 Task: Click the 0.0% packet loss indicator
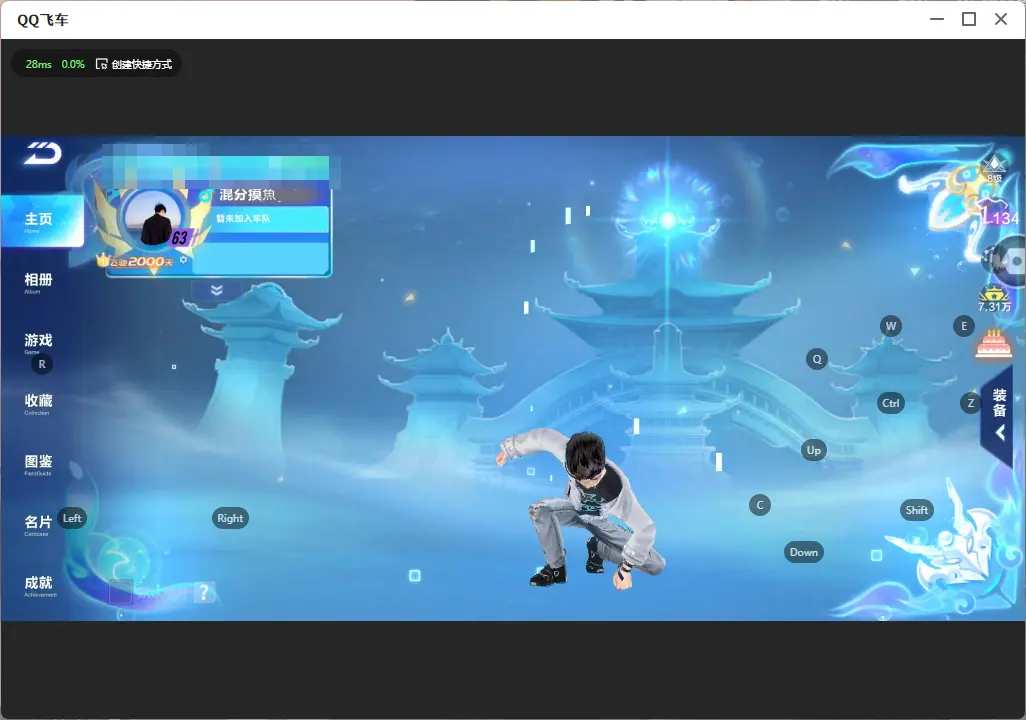(73, 64)
